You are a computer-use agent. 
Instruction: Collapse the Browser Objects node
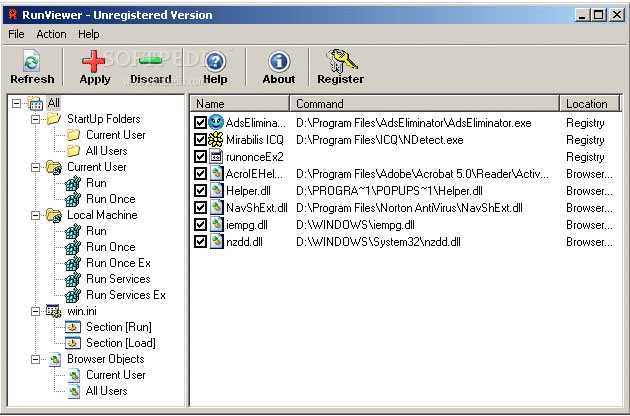tap(35, 359)
